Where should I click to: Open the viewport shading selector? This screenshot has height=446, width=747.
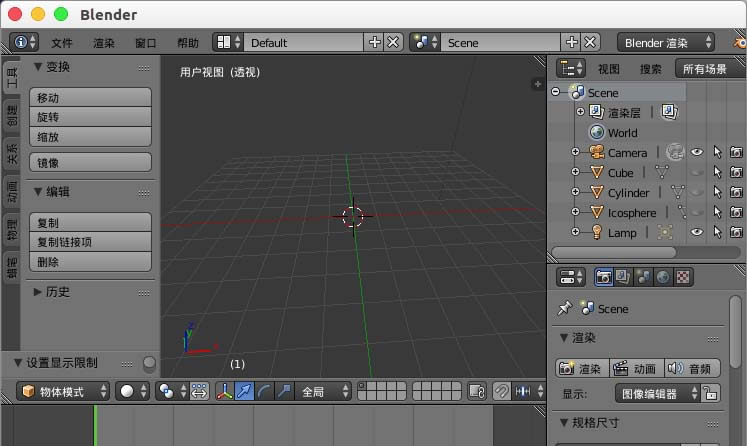click(x=133, y=392)
